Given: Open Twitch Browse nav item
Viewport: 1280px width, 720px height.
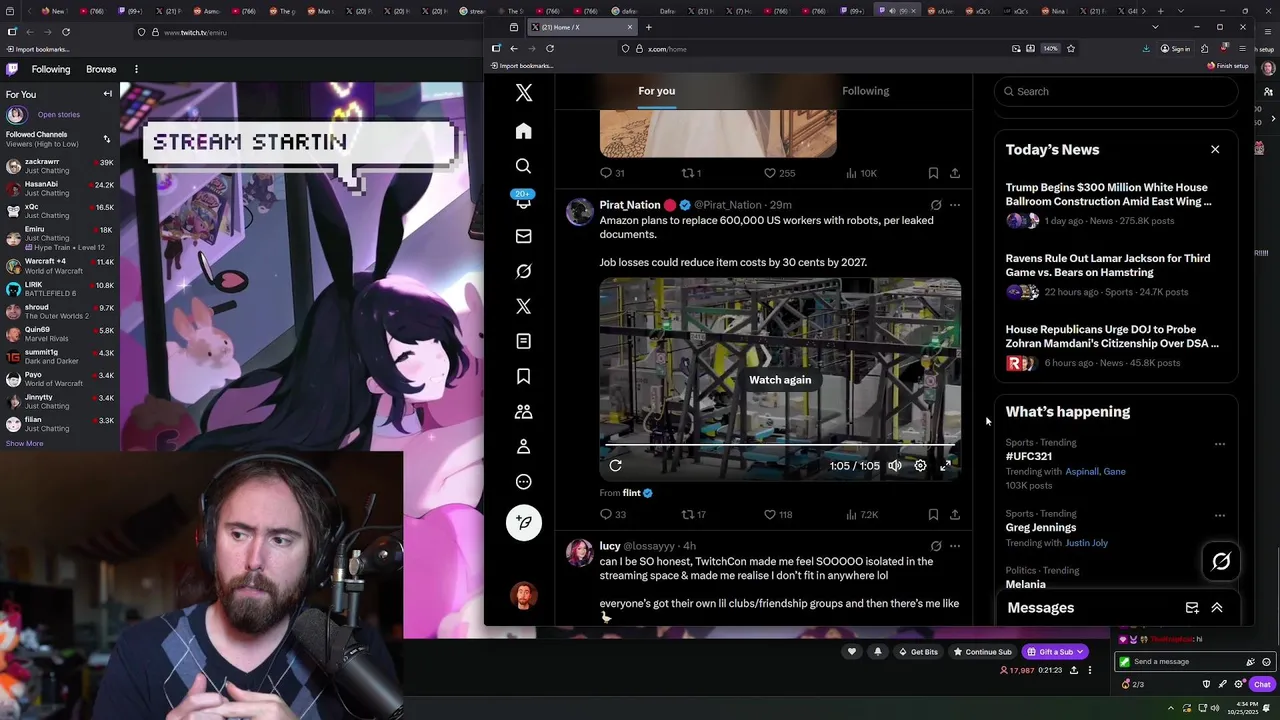Looking at the screenshot, I should 101,69.
